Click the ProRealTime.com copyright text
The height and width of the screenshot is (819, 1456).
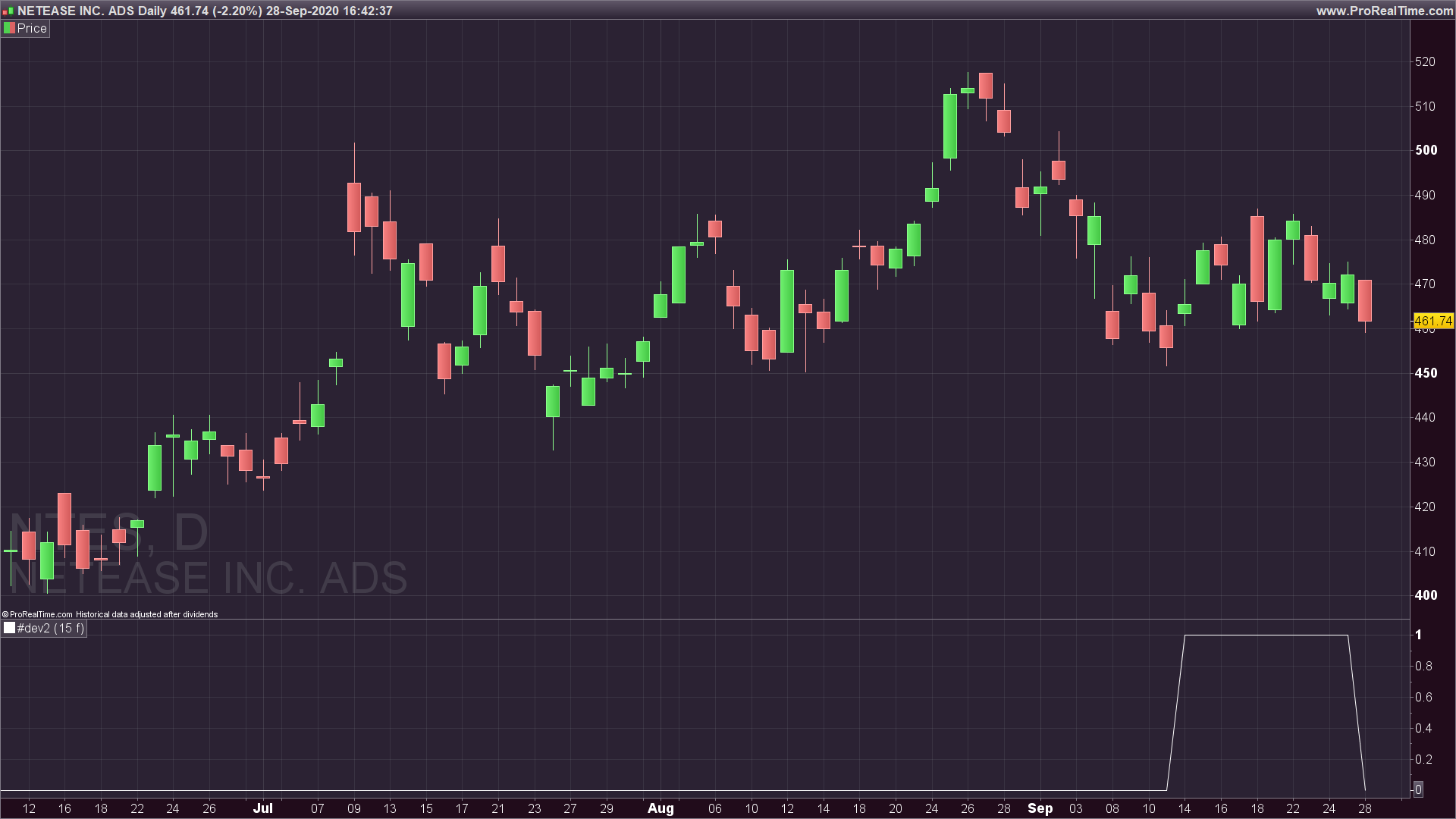[x=38, y=614]
